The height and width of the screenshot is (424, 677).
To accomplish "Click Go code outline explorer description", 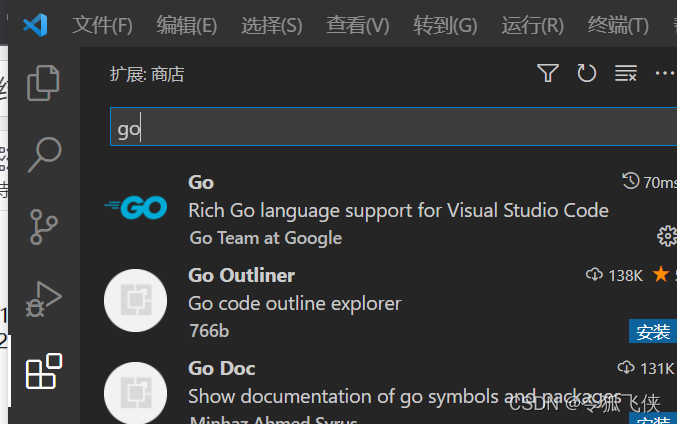I will [x=295, y=304].
